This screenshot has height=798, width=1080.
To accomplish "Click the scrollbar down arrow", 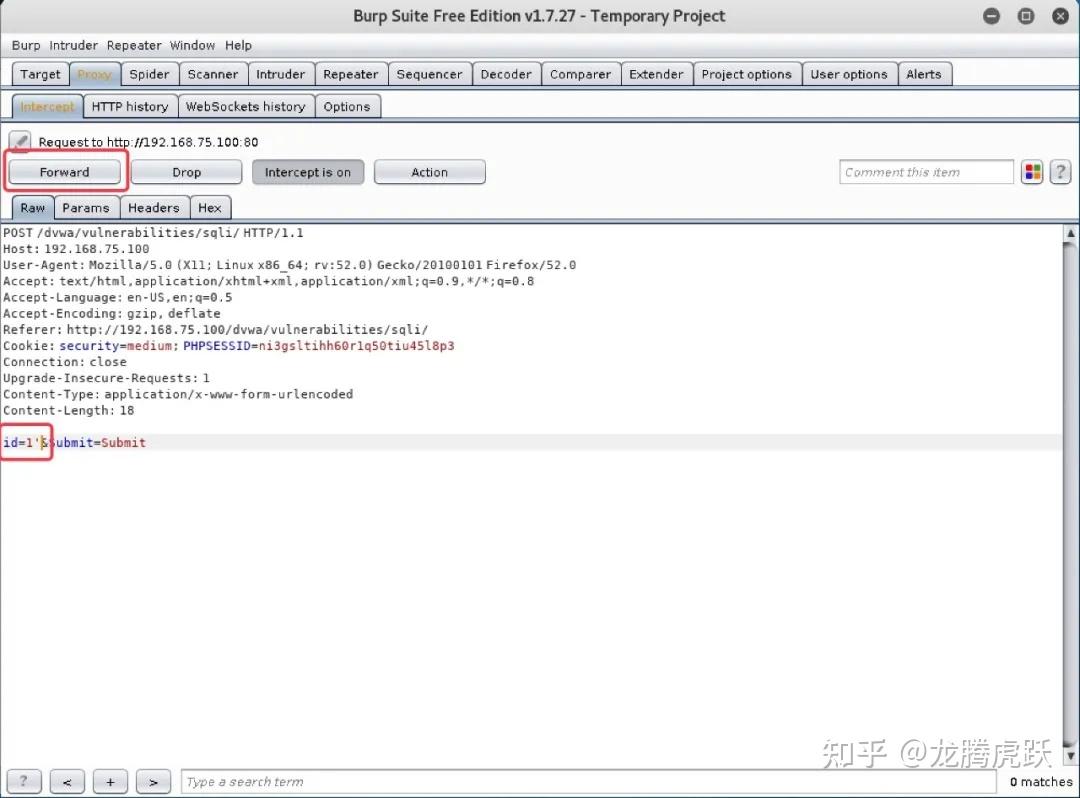I will pos(1070,756).
